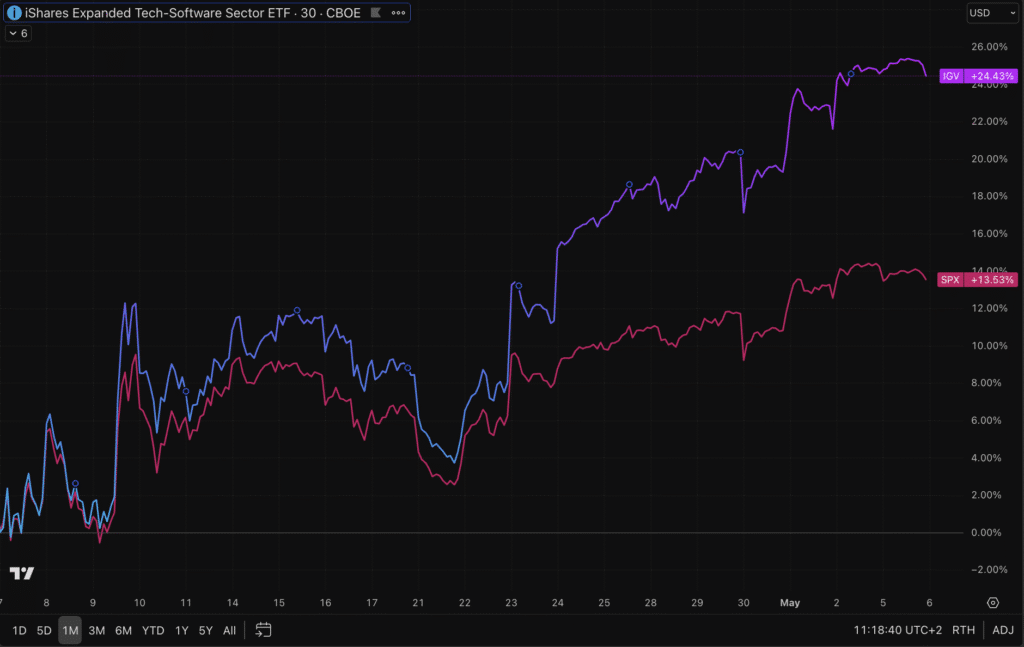The height and width of the screenshot is (647, 1024).
Task: Expand the collapsed indicators legend showing 6
Action: click(18, 33)
